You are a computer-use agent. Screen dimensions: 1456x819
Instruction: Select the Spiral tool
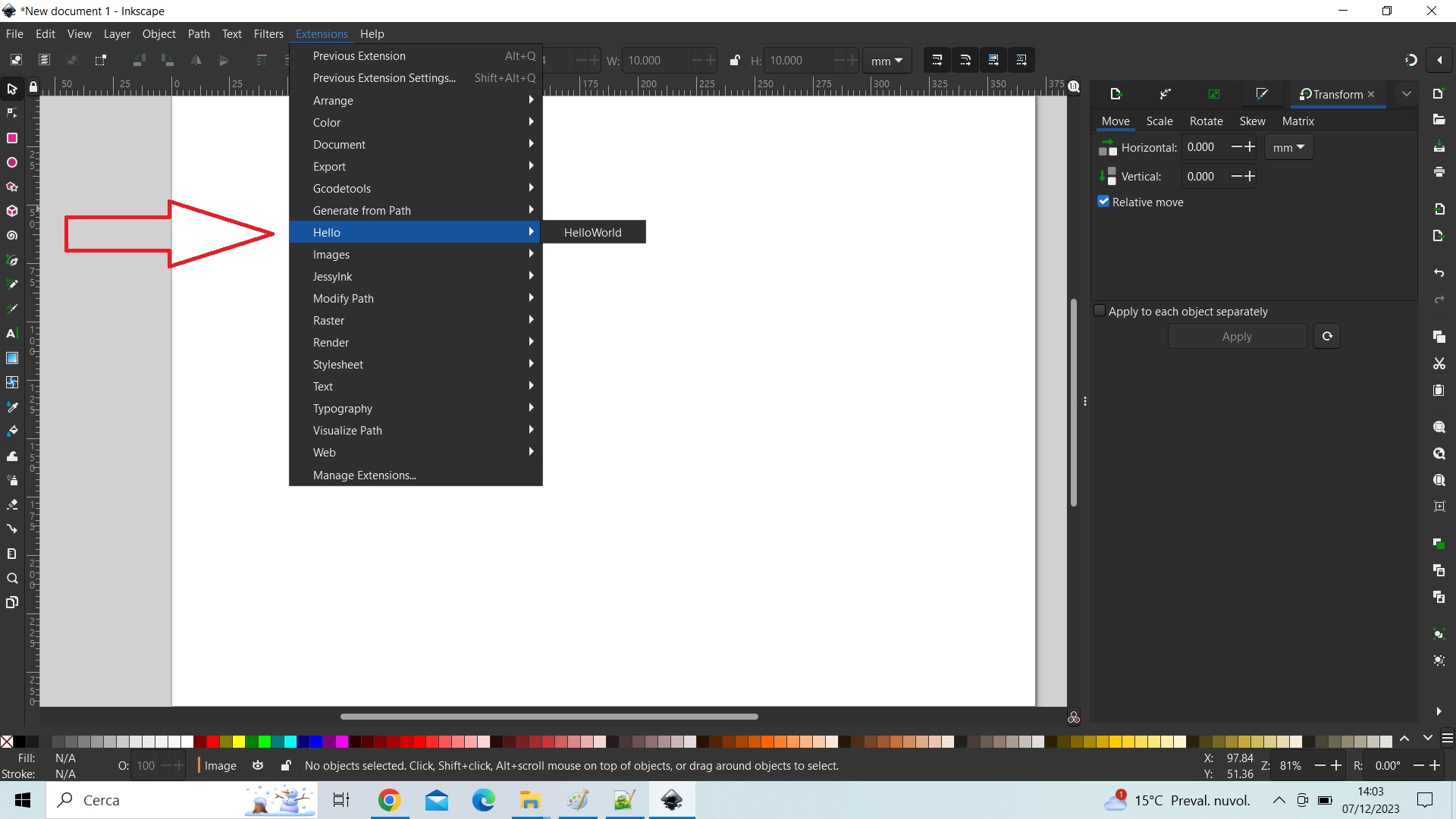pos(12,236)
